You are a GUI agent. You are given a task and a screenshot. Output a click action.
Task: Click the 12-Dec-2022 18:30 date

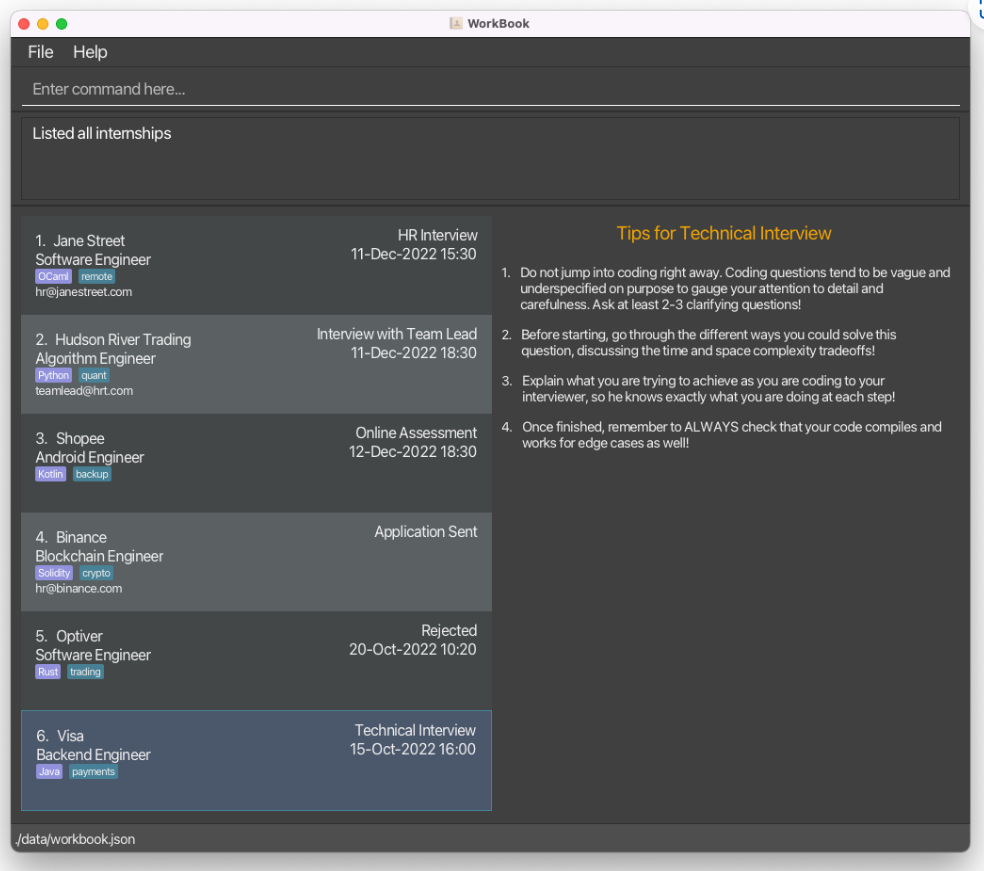[412, 452]
